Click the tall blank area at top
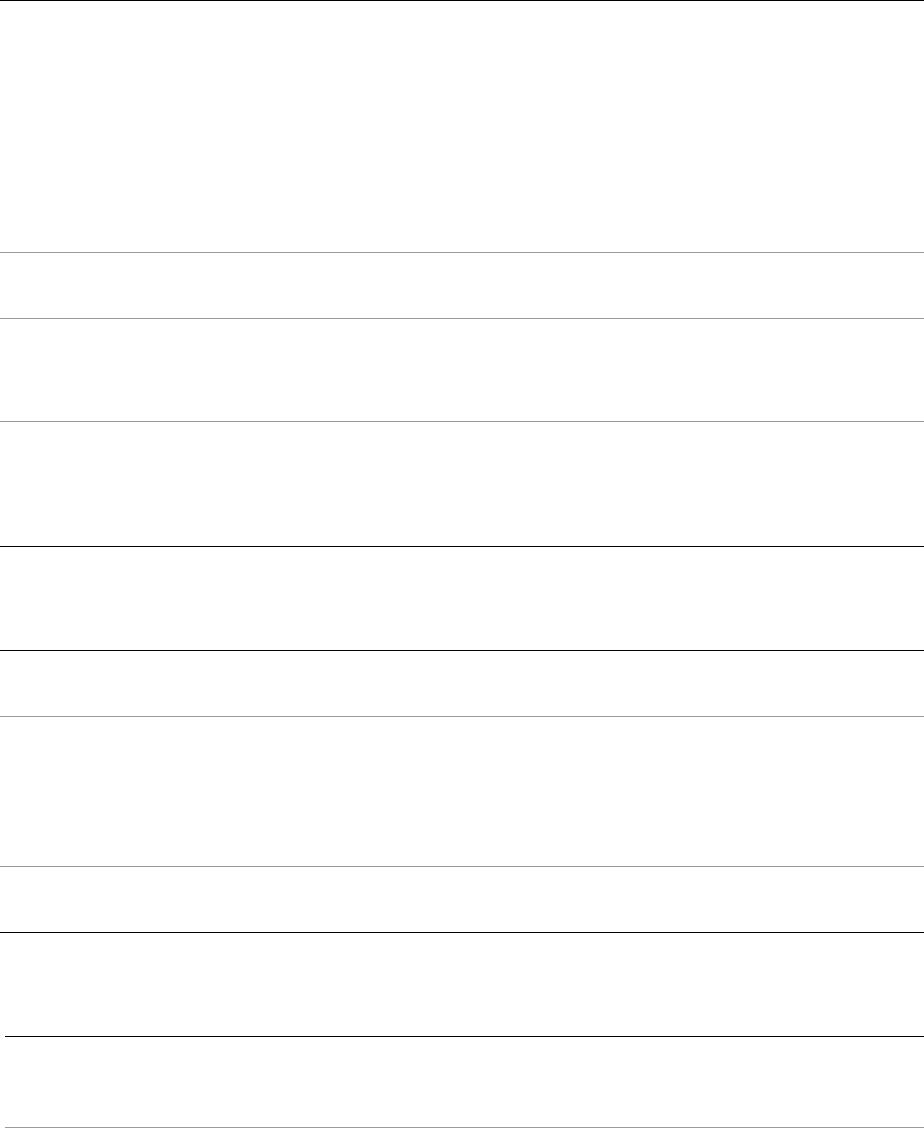 (462, 127)
